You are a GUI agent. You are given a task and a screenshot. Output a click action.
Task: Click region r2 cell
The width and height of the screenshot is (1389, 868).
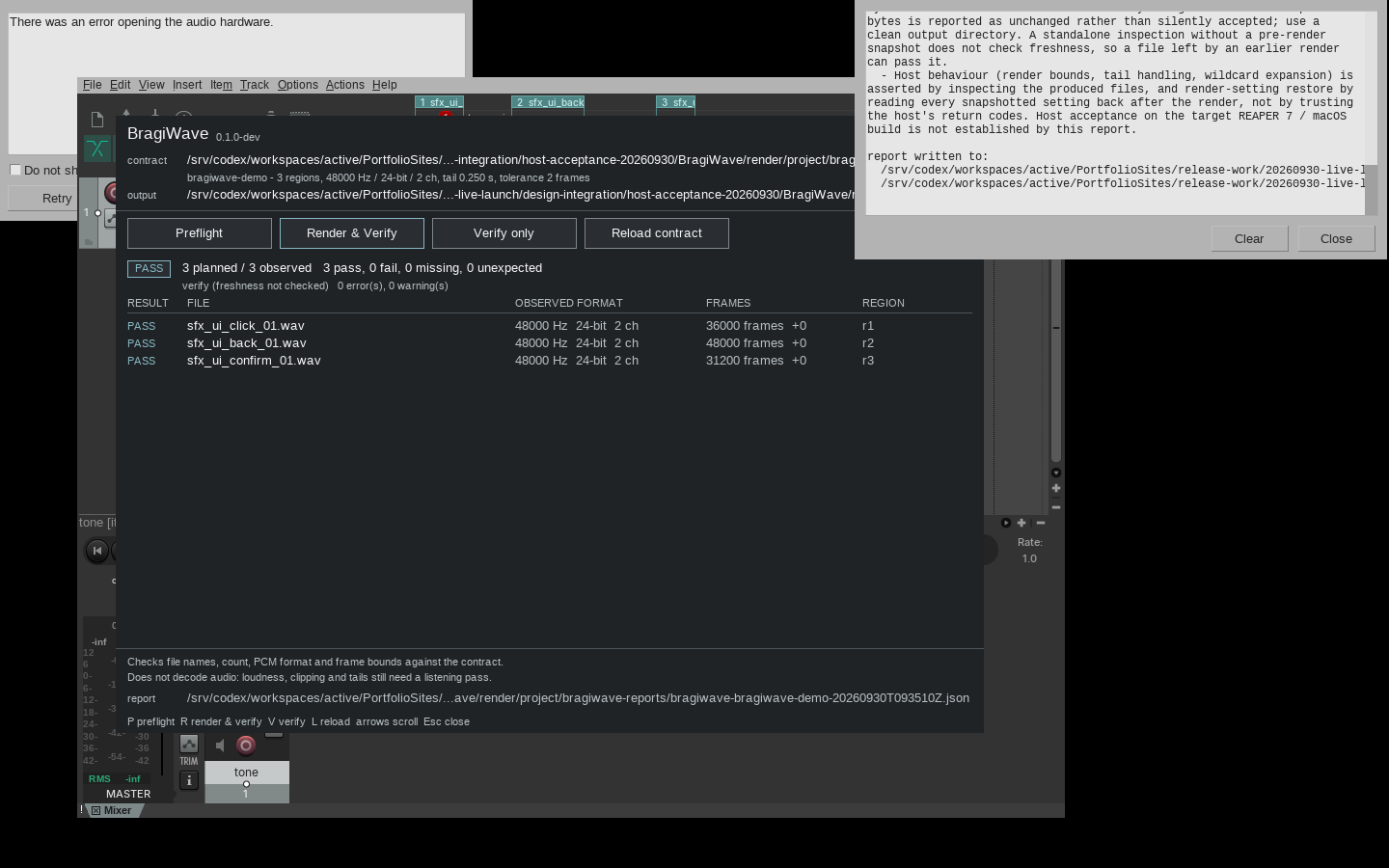868,343
